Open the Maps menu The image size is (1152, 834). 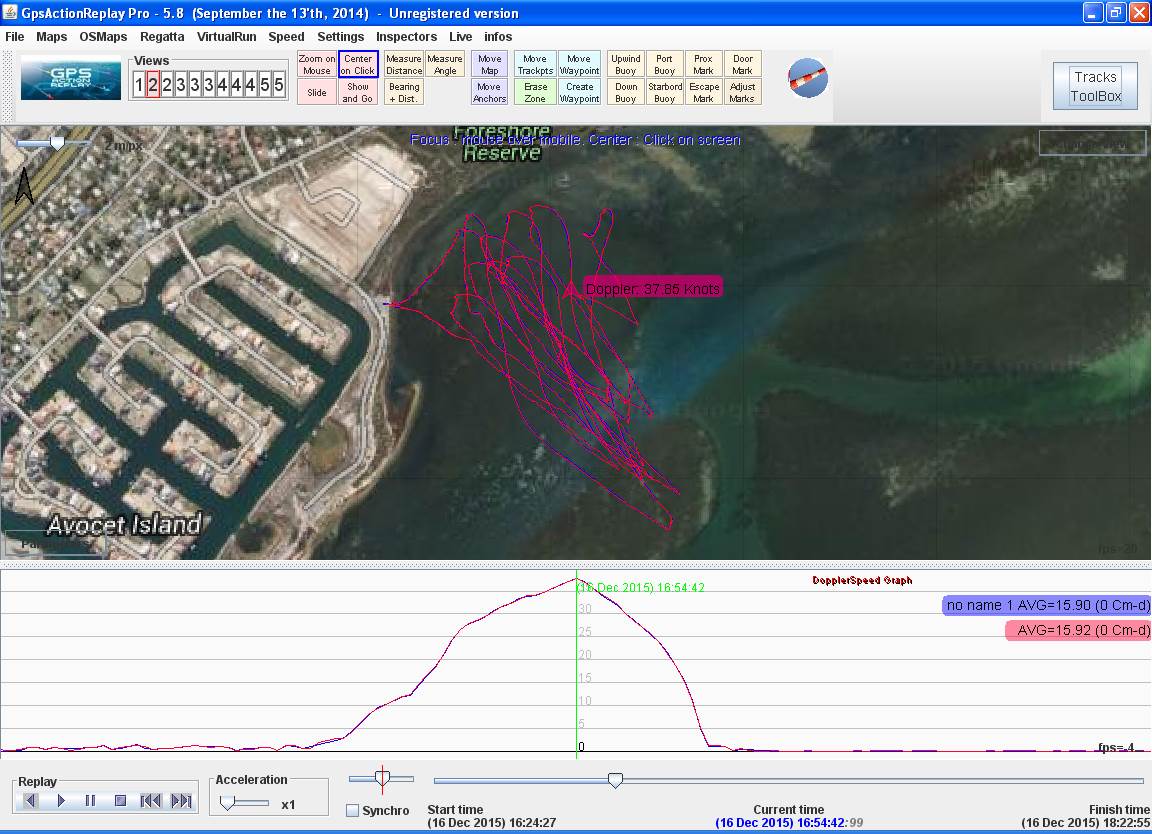[x=52, y=37]
